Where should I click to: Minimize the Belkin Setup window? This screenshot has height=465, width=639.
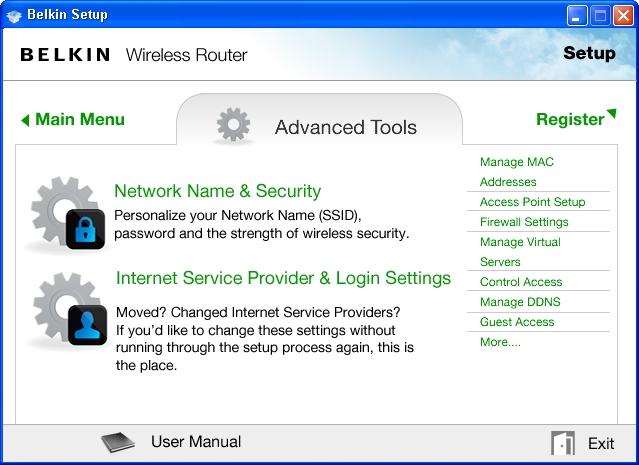pyautogui.click(x=576, y=16)
